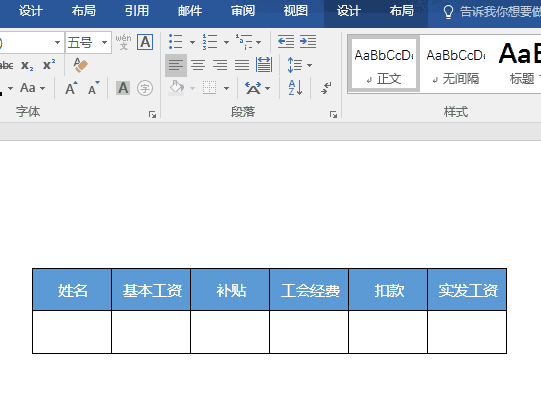Toggle character shading
Screen dimensions: 541x414
click(123, 88)
